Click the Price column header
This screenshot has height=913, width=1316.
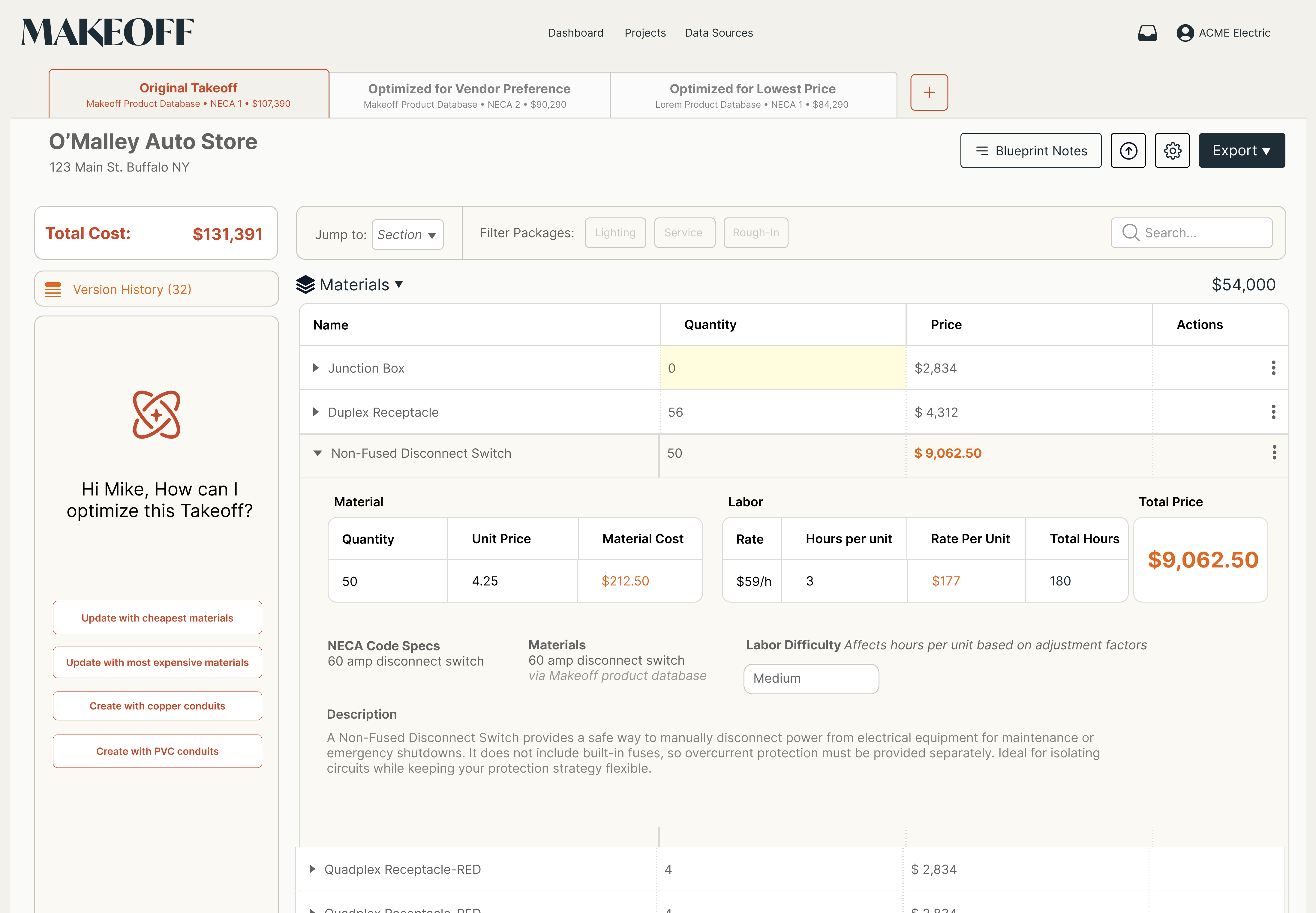point(946,324)
